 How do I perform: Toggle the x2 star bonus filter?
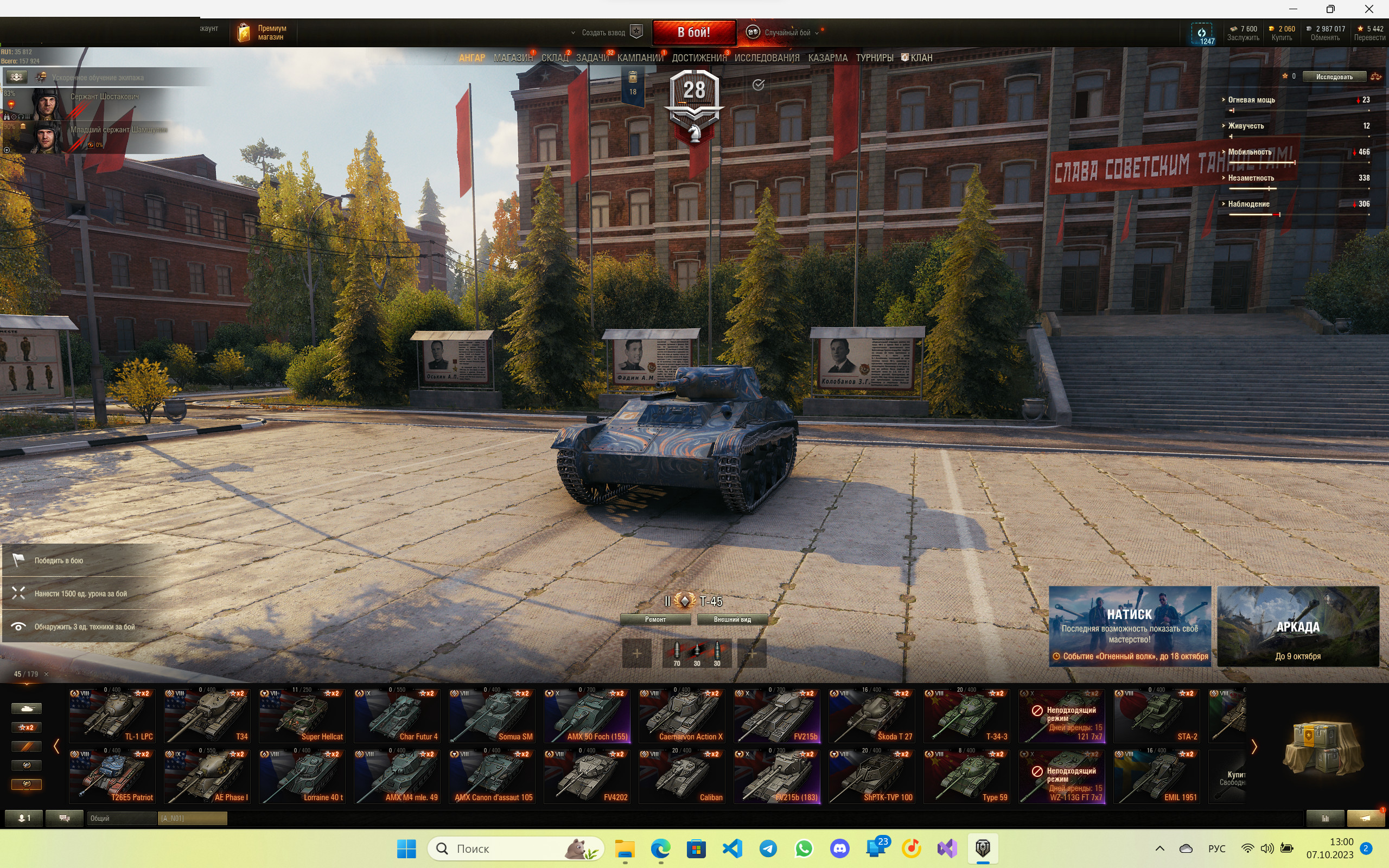[27, 727]
